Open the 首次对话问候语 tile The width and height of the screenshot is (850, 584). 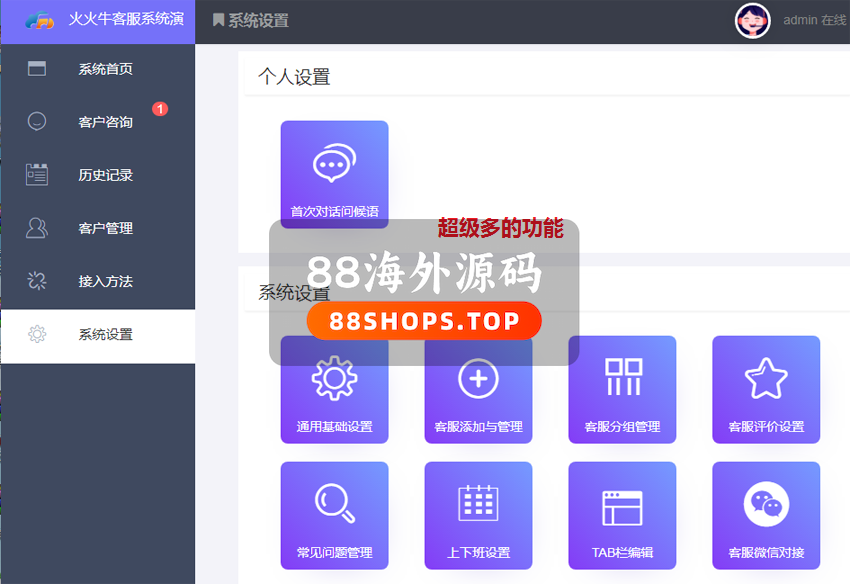(334, 174)
